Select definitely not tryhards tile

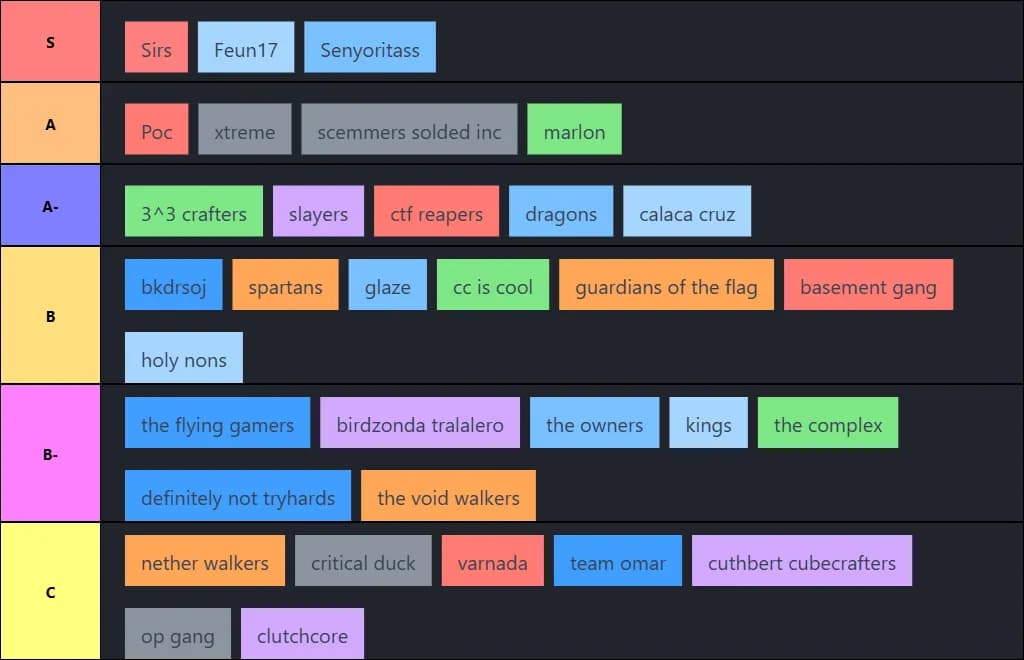[238, 496]
